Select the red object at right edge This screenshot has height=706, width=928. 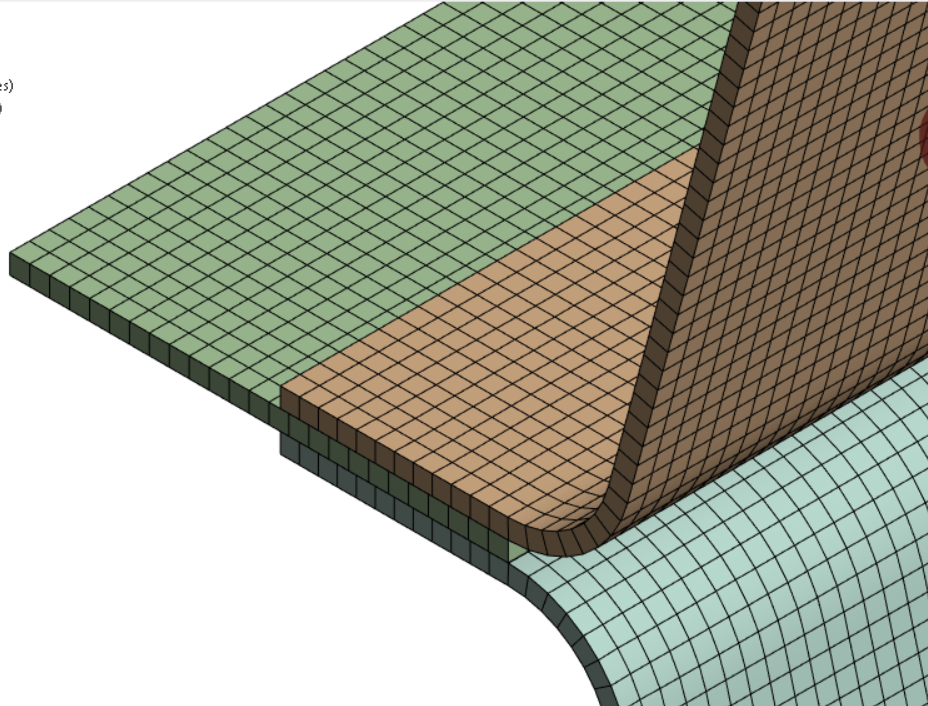tap(923, 140)
